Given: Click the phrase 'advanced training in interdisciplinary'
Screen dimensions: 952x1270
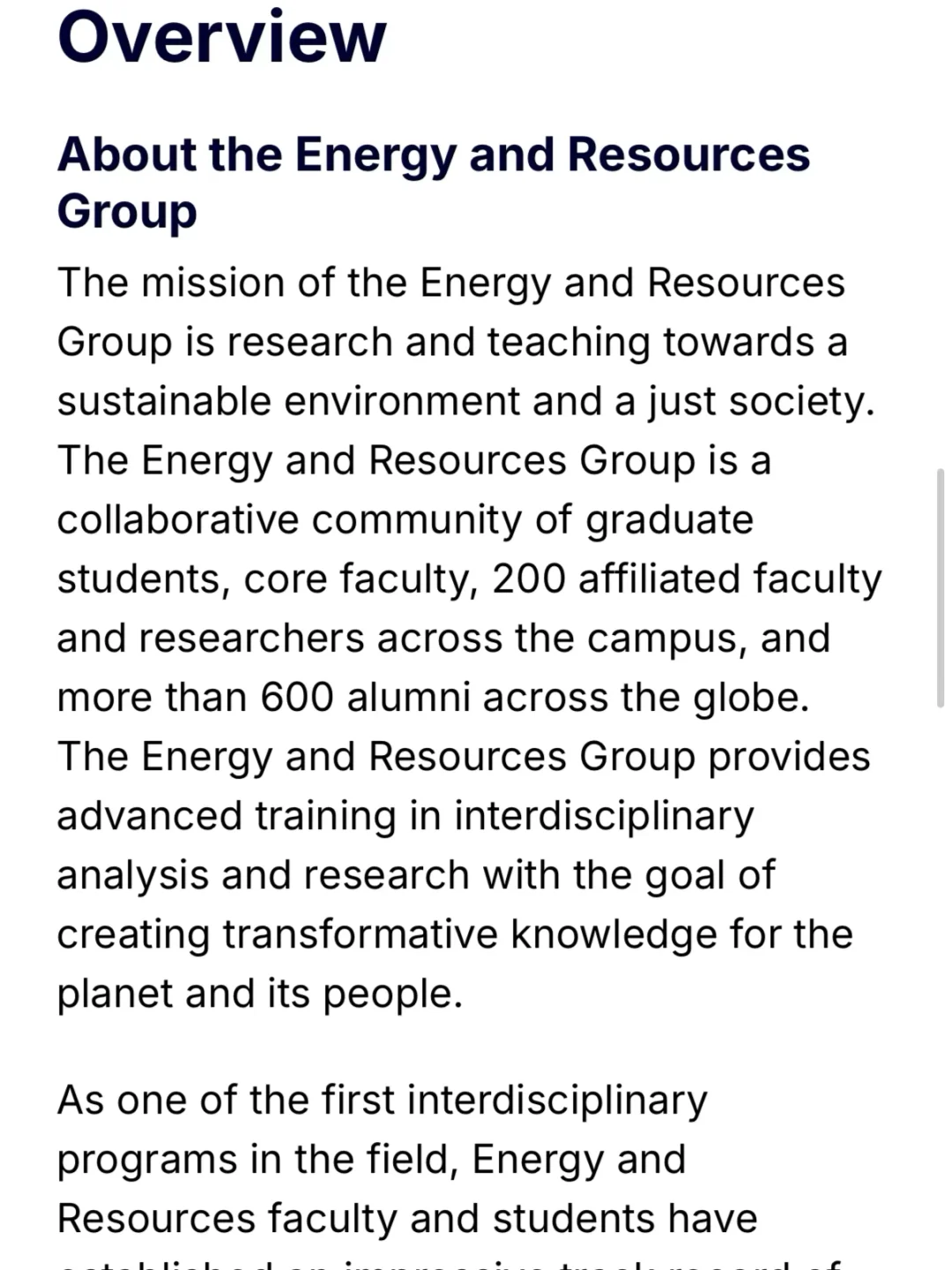Looking at the screenshot, I should [405, 816].
